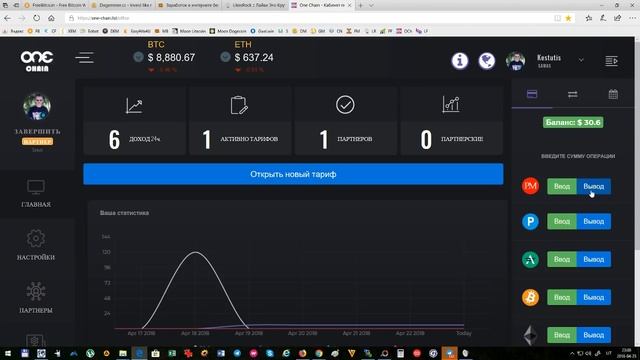Click the ETH coin icon

point(225,57)
